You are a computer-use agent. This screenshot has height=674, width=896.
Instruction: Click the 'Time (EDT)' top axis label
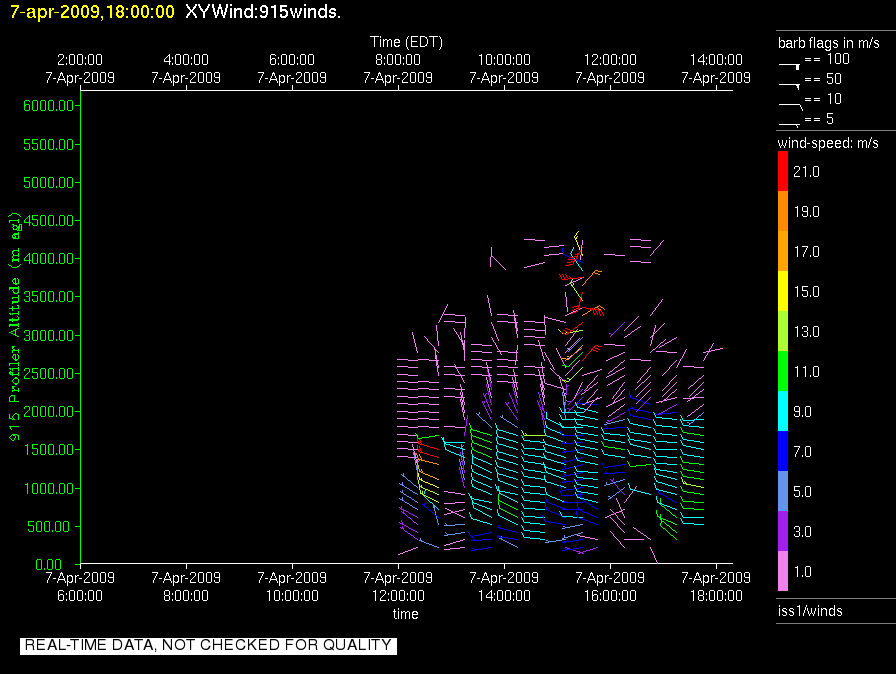[406, 42]
